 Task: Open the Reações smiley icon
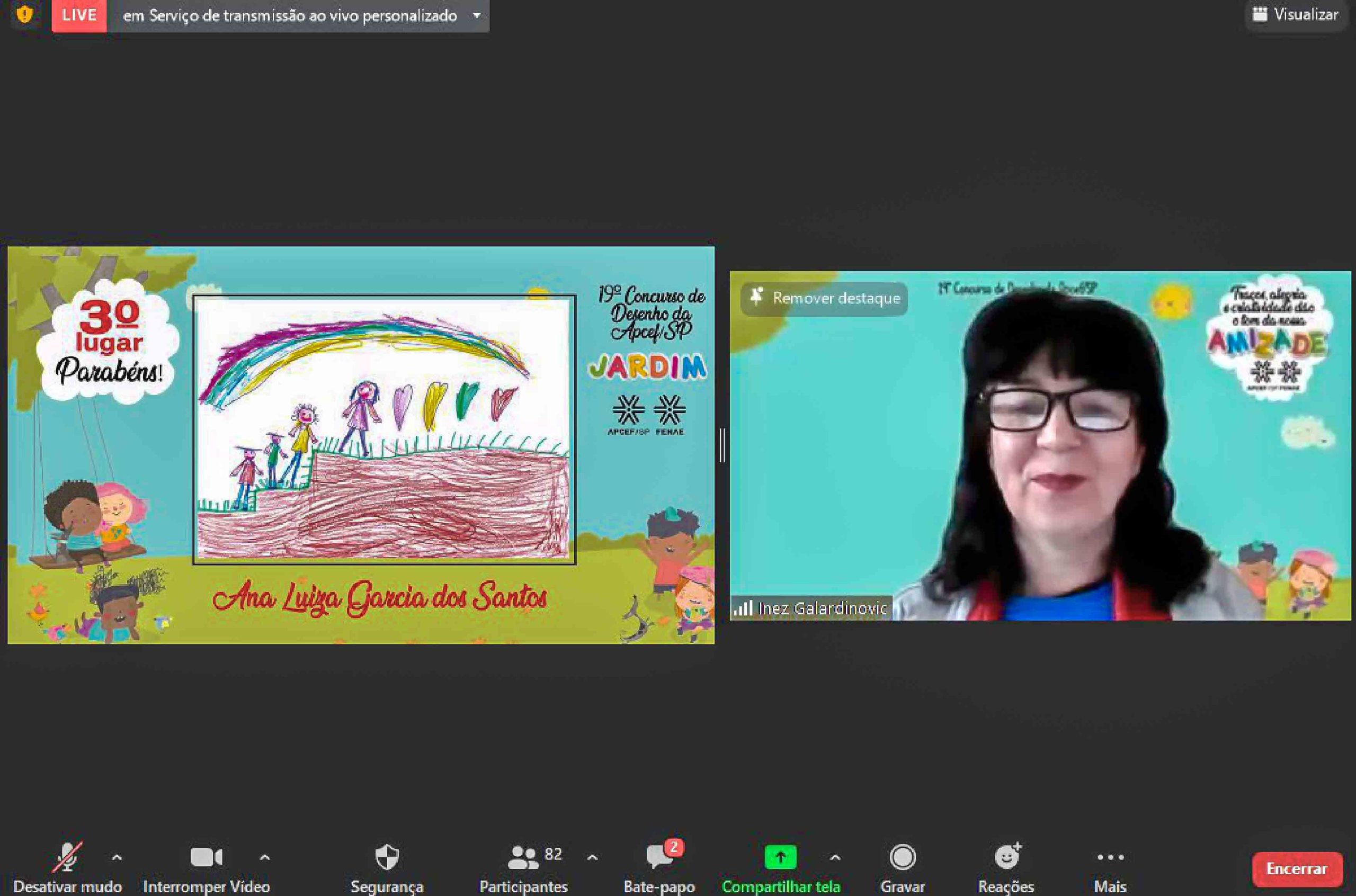click(x=1006, y=857)
